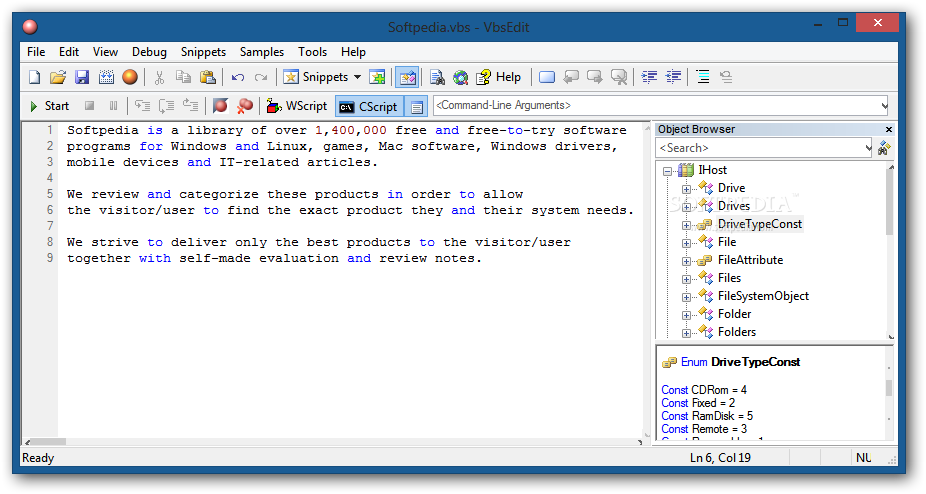This screenshot has width=926, height=494.
Task: Open Find with the binoculars document icon
Action: coord(437,77)
